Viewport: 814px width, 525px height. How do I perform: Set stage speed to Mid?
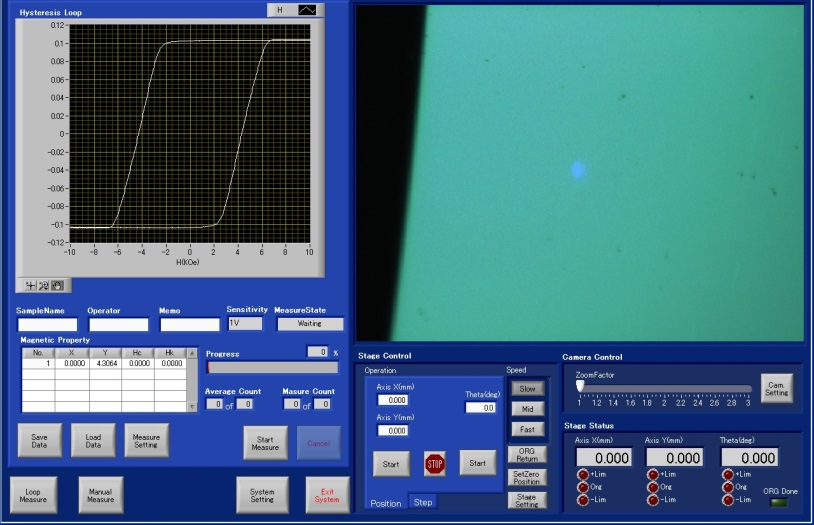point(527,408)
